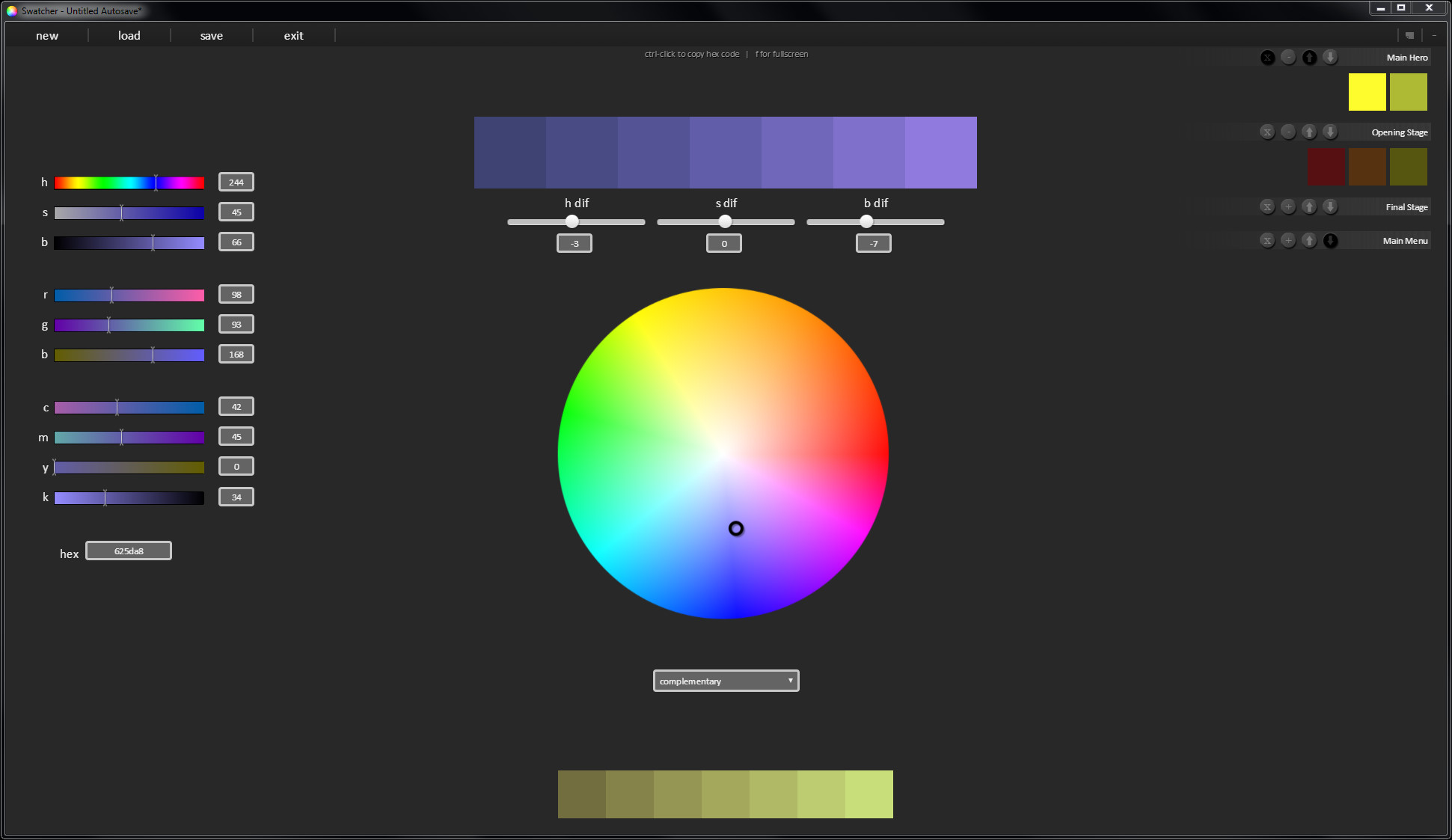Click the small panel icon near the toolbar minimize dash

click(1409, 34)
